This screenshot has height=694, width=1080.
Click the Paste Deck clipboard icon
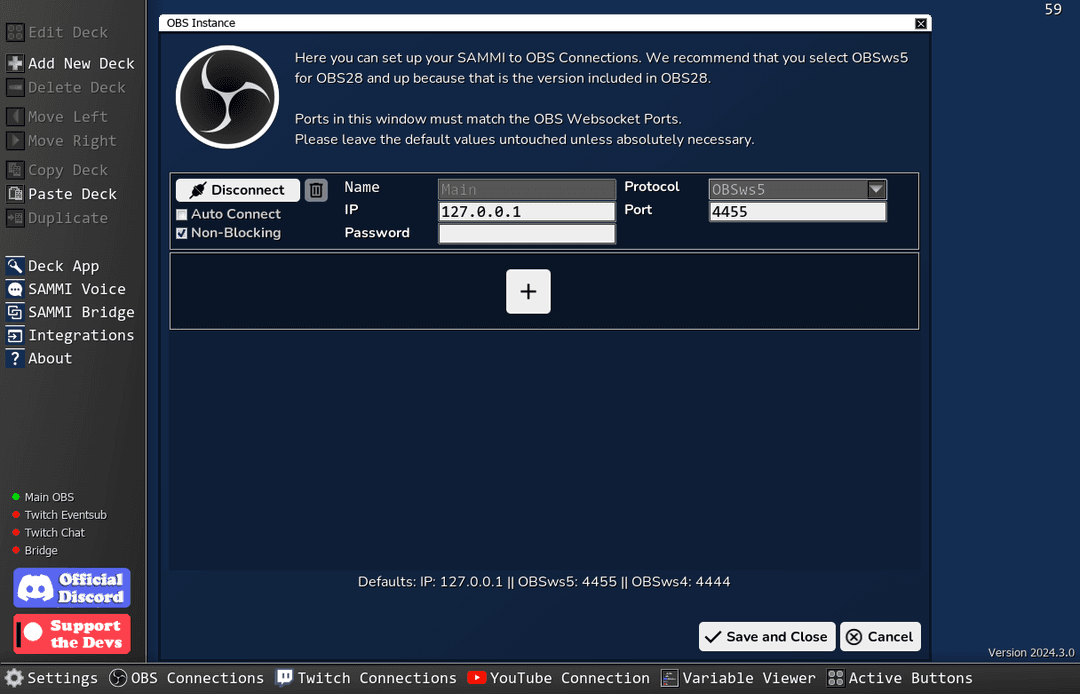click(15, 194)
